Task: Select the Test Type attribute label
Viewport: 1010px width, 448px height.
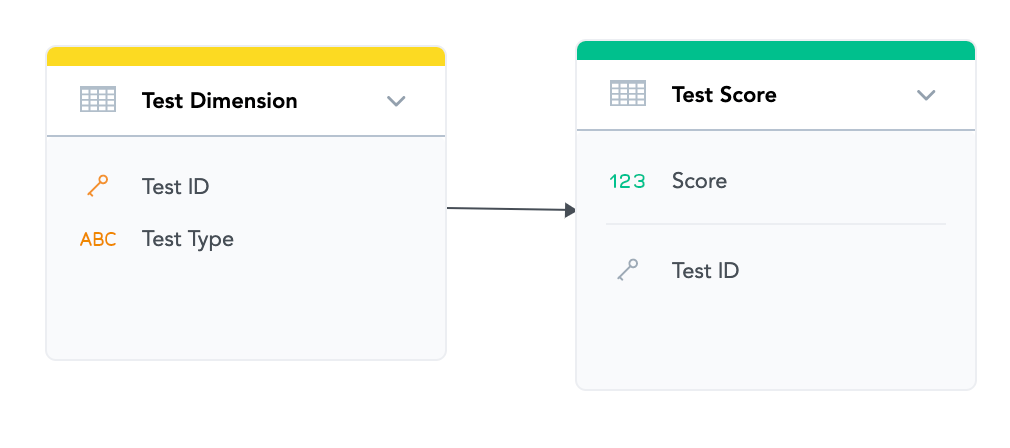Action: (188, 239)
